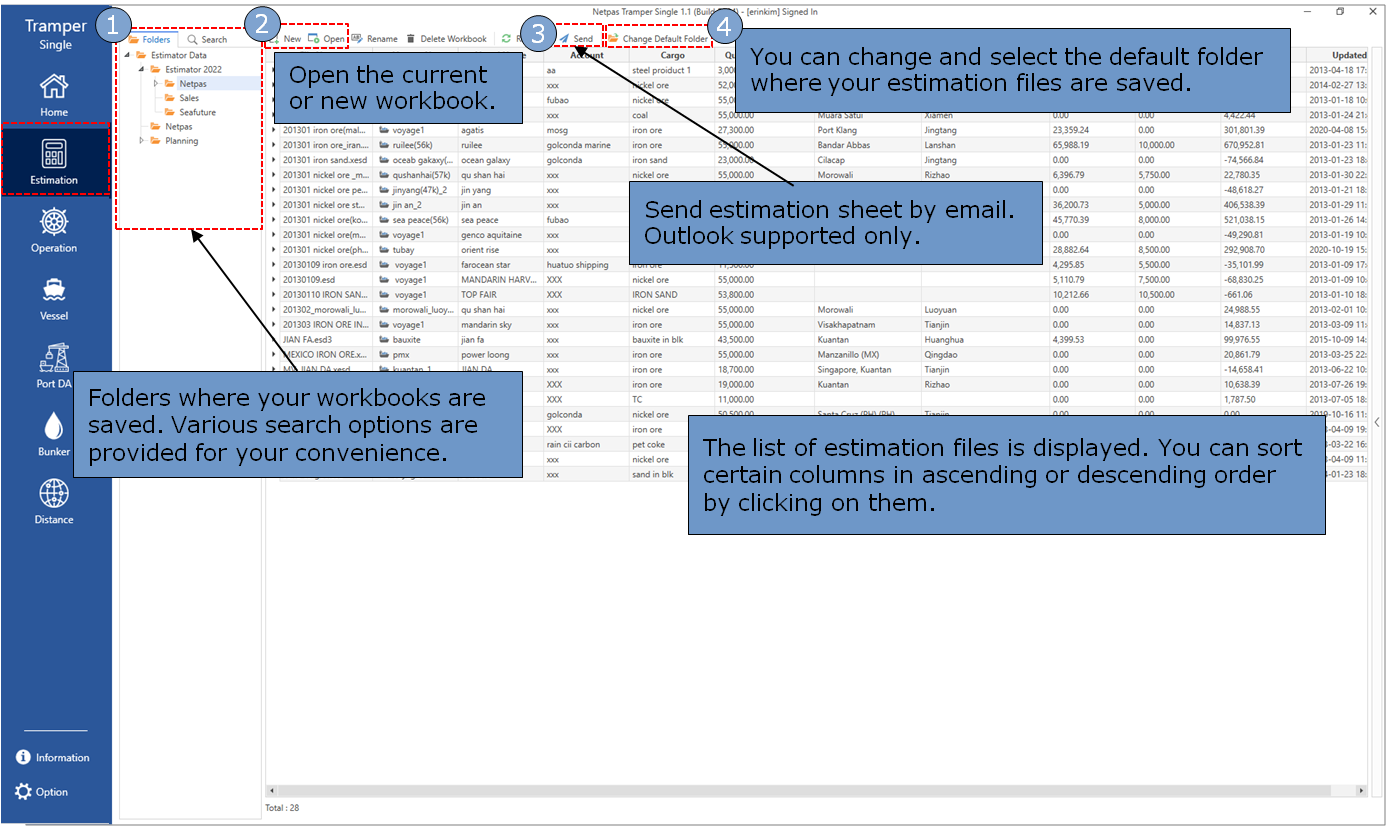1386x826 pixels.
Task: Expand the Planning folder tree node
Action: 142,141
